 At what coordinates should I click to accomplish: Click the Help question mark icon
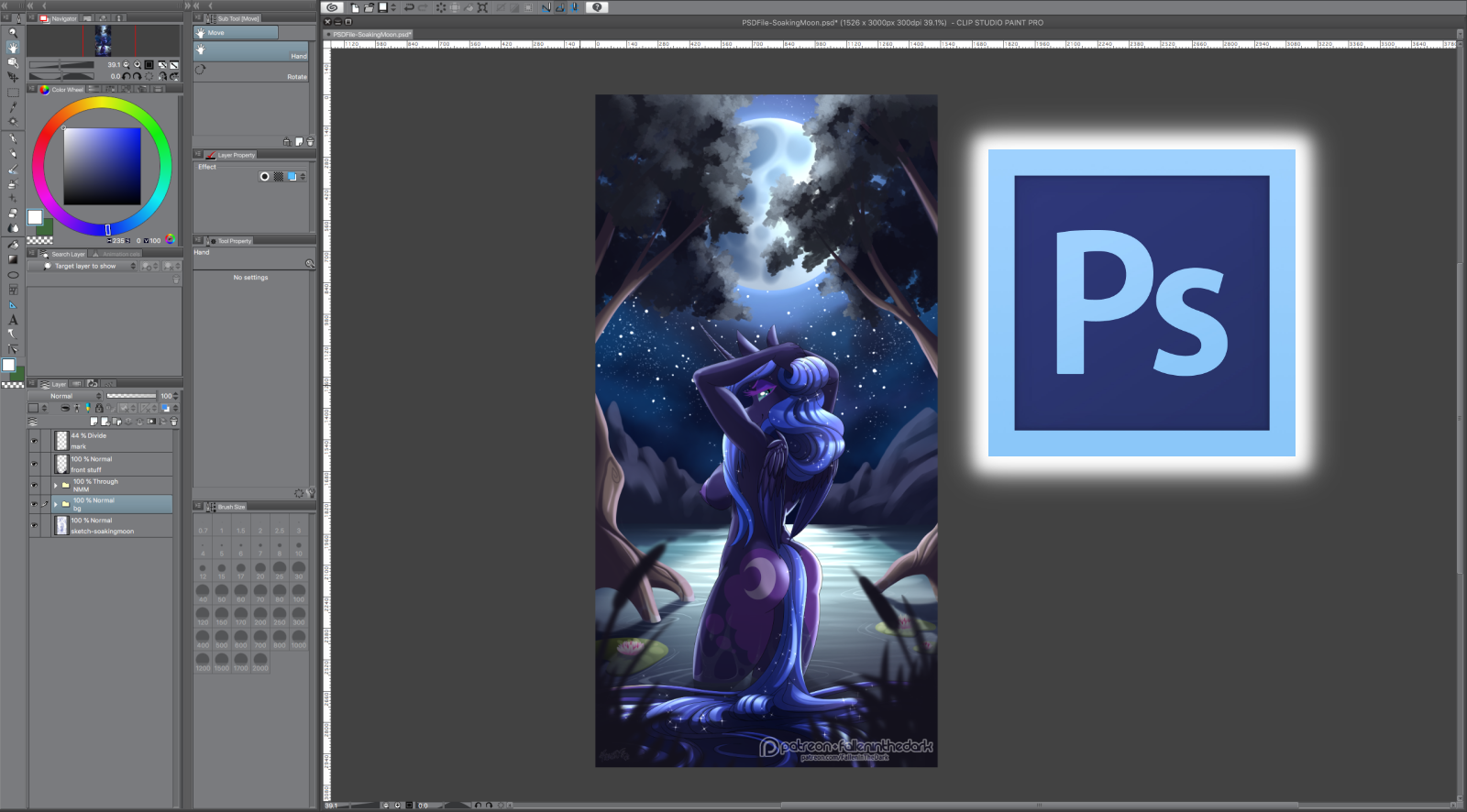597,7
